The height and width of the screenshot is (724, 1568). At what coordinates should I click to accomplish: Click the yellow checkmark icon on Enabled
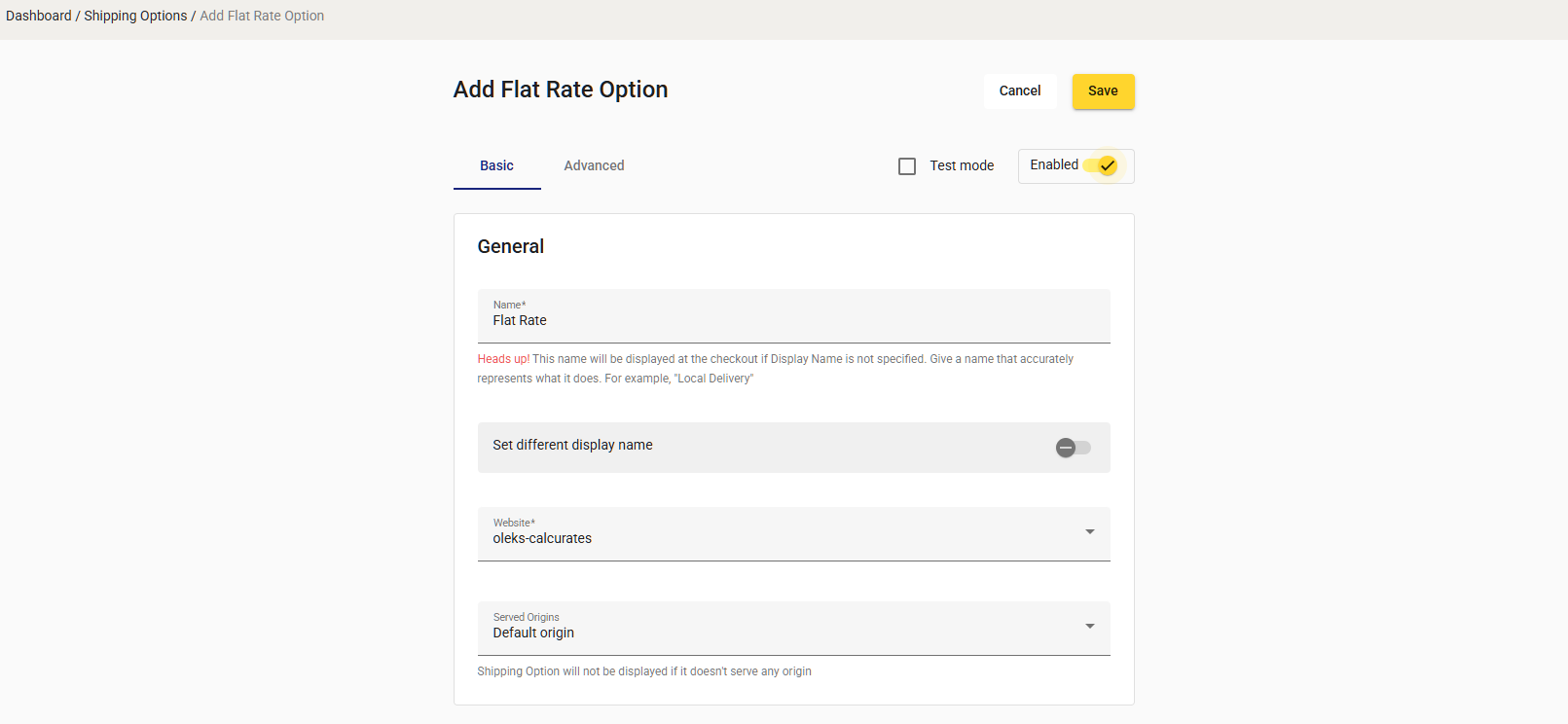(1108, 165)
